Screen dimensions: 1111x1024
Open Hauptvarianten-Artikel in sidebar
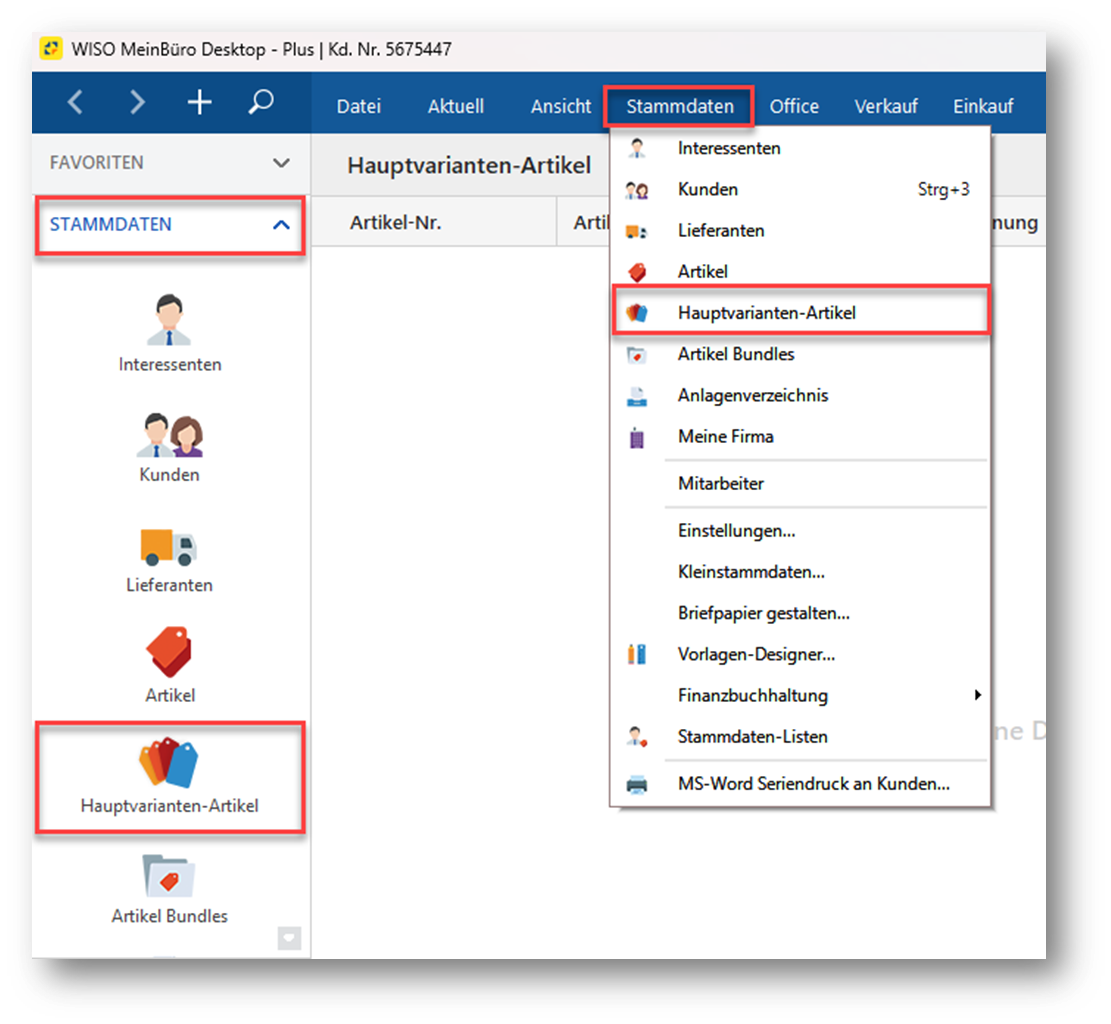coord(169,777)
